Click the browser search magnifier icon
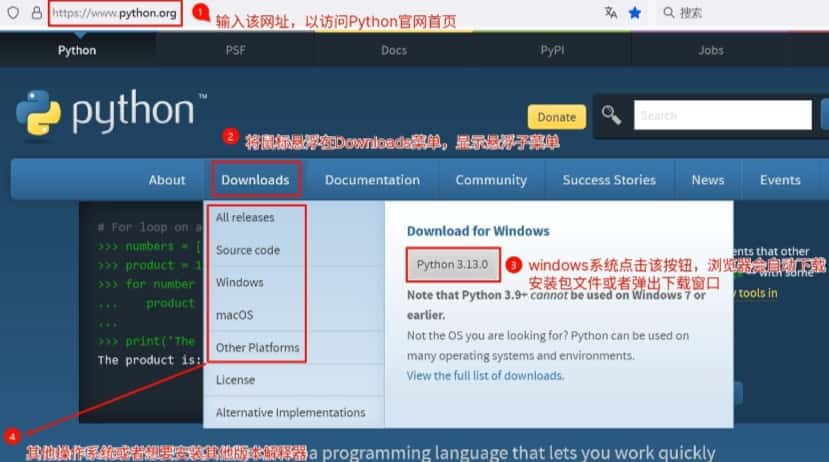 (668, 12)
